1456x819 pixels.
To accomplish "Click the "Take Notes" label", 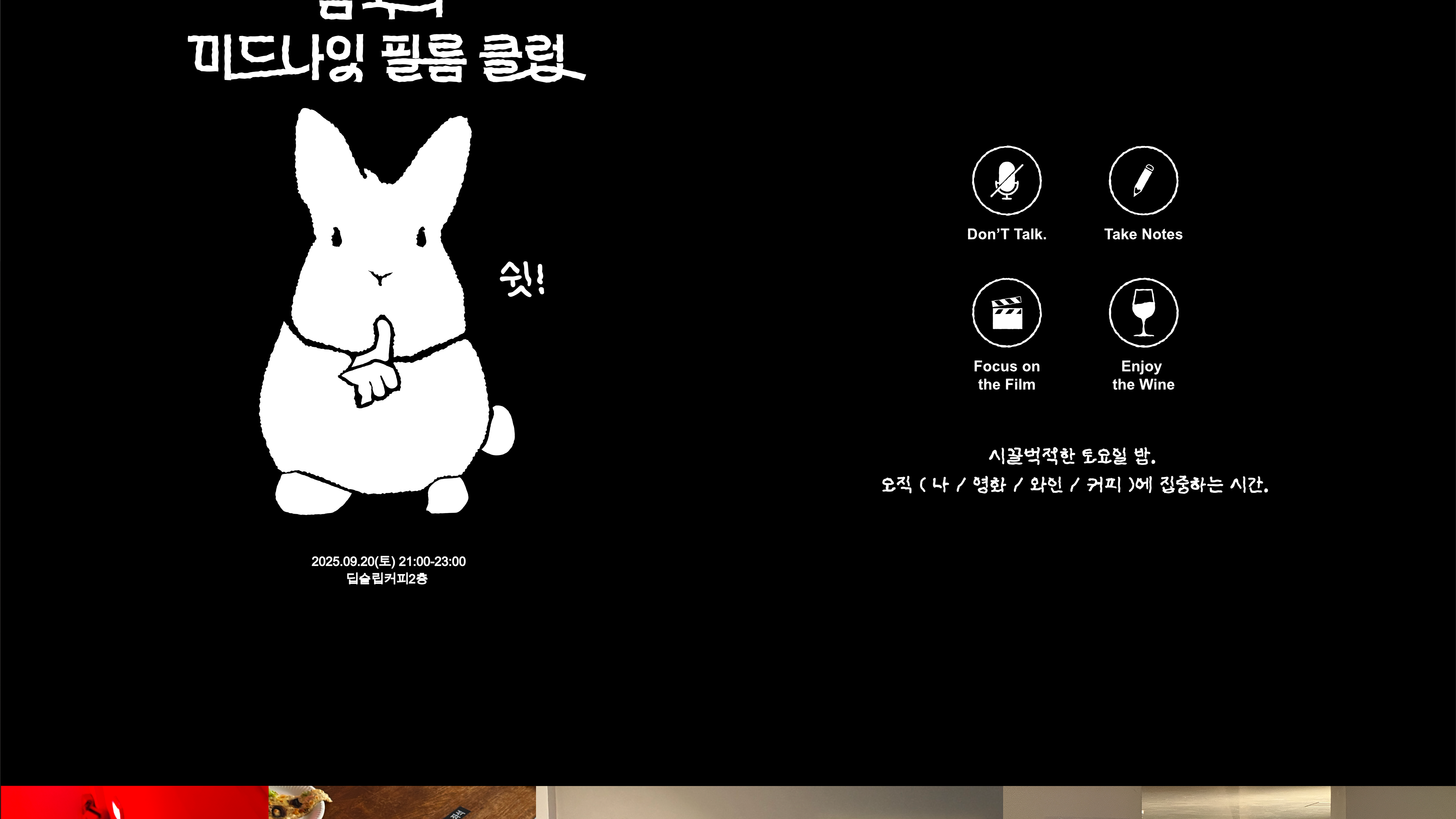I will (x=1143, y=235).
